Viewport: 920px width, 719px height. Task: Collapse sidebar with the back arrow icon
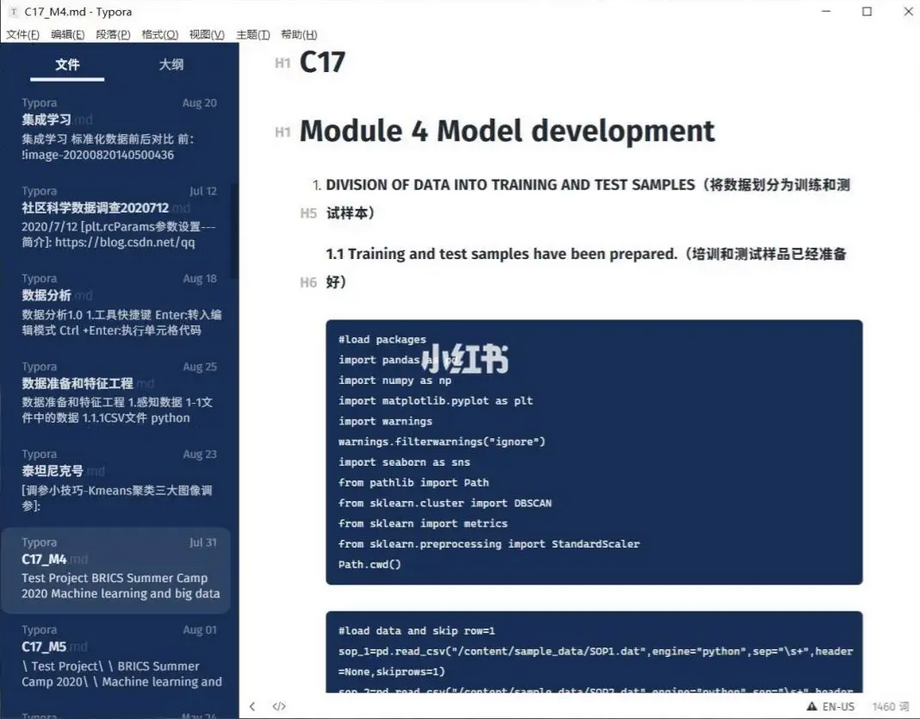point(252,706)
